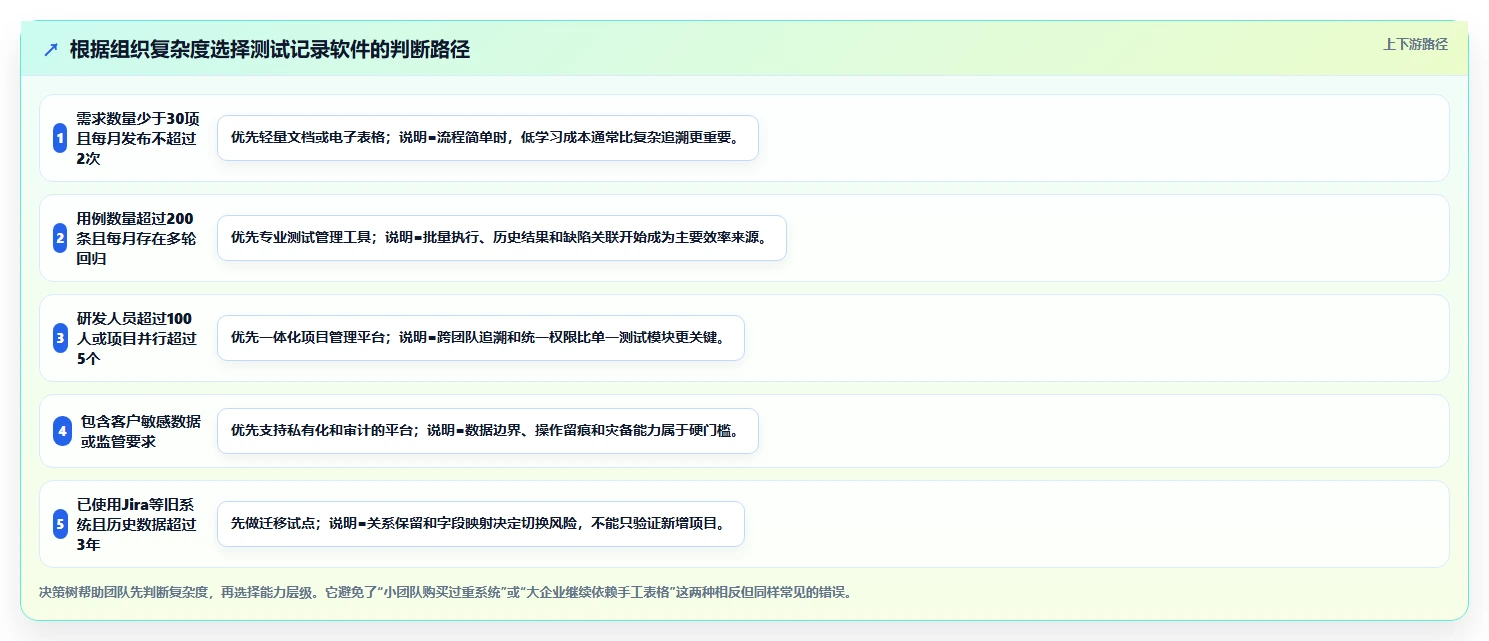Open the 优先专业测试管理工具 recommendation box
The height and width of the screenshot is (641, 1489).
[502, 238]
